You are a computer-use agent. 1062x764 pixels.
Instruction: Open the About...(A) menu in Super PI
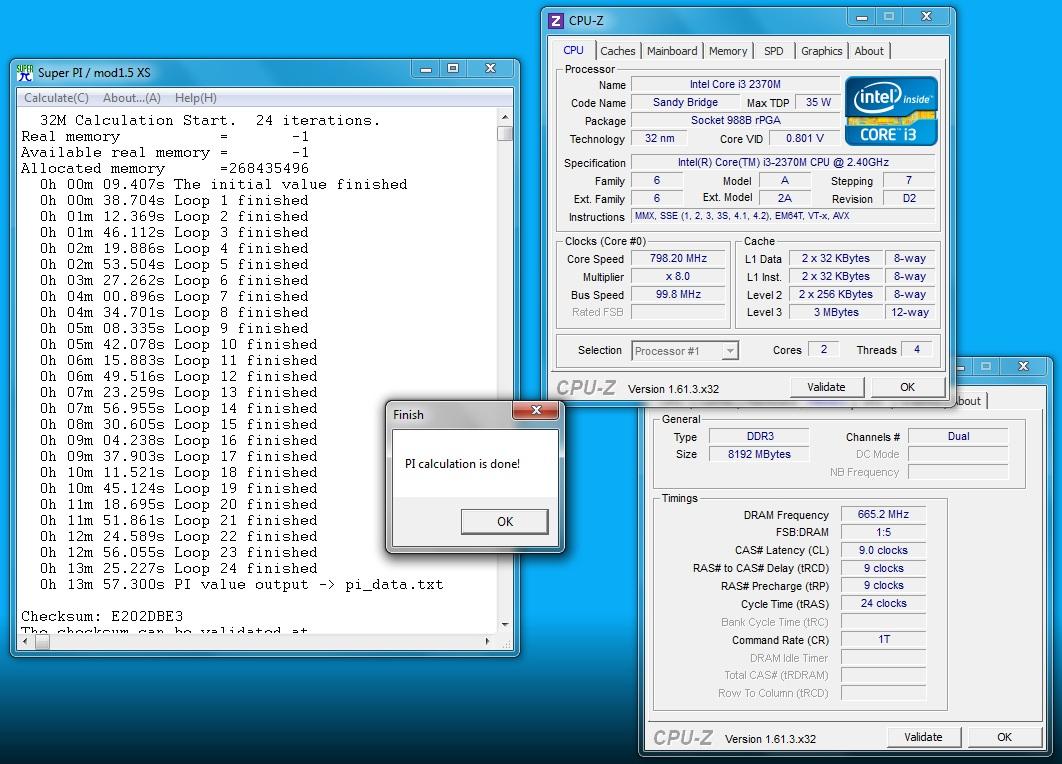tap(131, 98)
